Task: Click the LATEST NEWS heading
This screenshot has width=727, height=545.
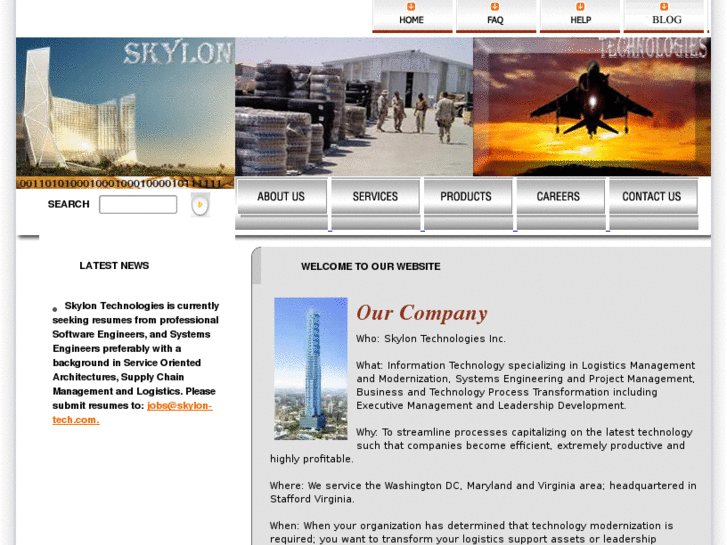Action: [x=114, y=266]
